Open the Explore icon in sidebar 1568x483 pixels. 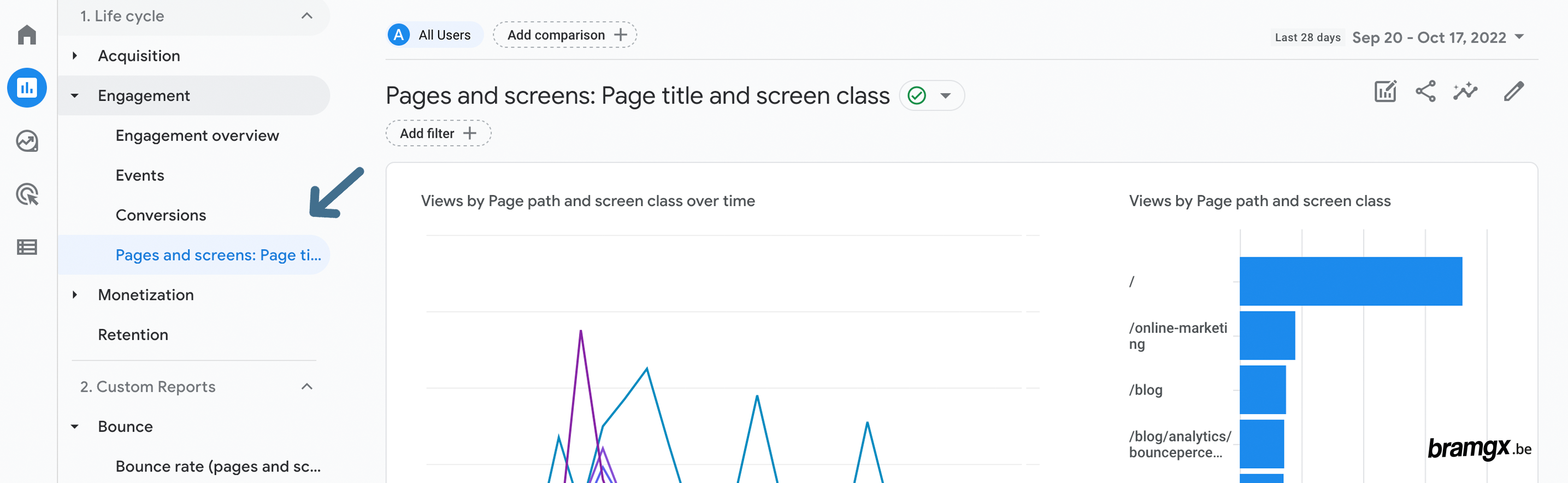[x=27, y=142]
